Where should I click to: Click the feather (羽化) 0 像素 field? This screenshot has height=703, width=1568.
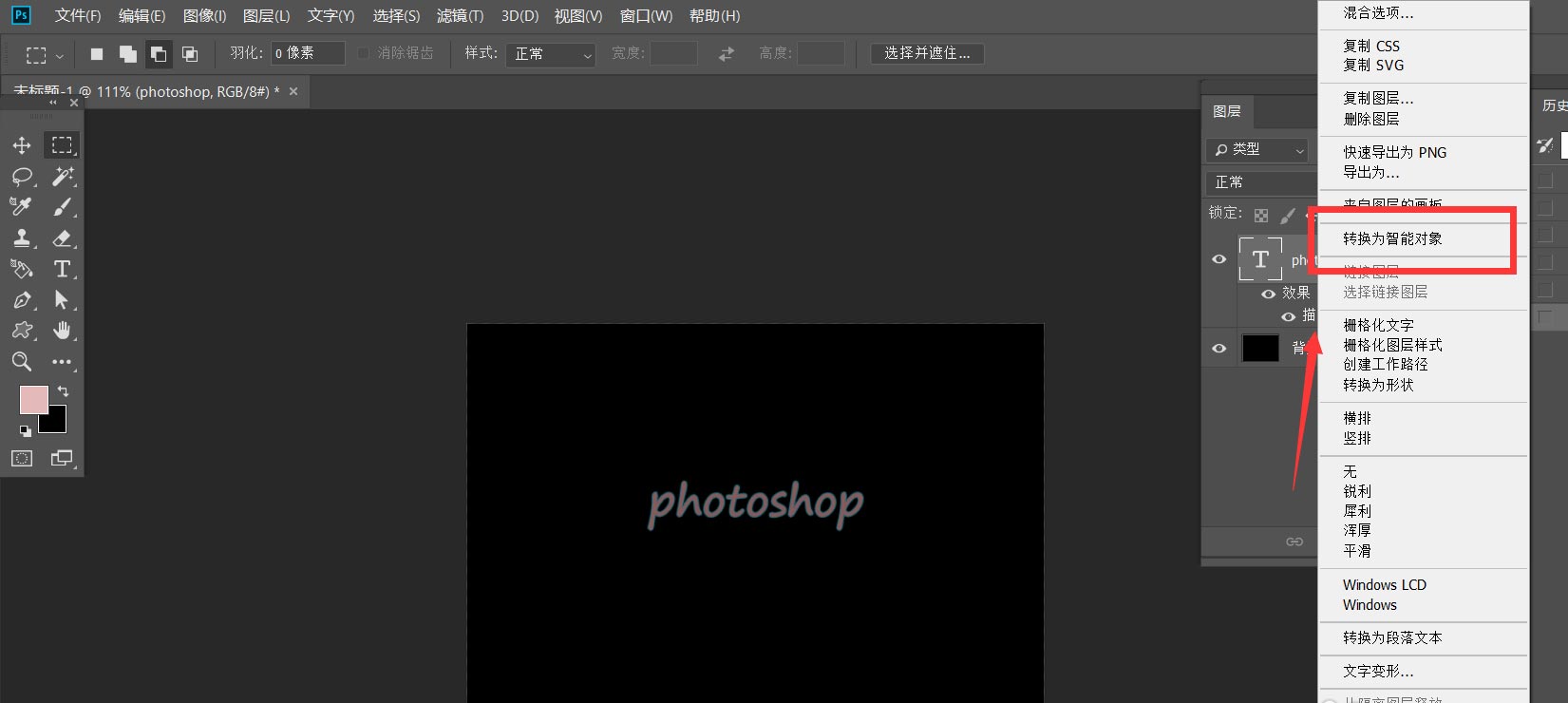pos(308,53)
